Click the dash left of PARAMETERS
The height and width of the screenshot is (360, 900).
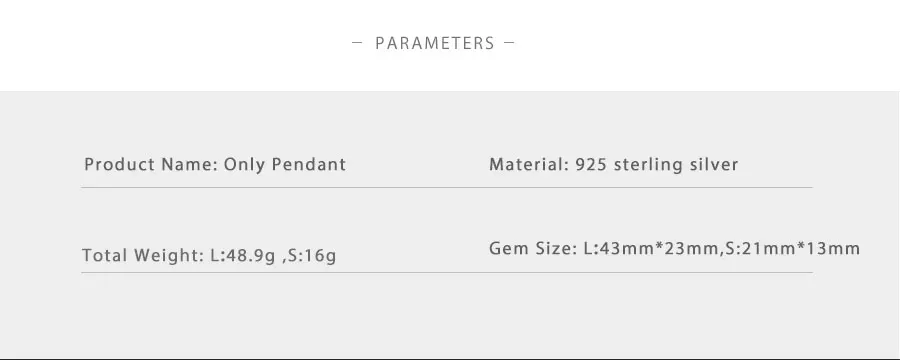(x=357, y=42)
